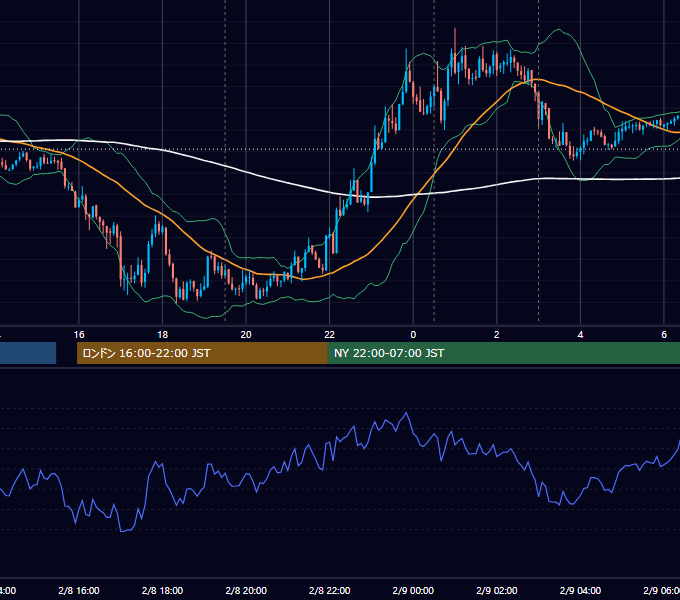The width and height of the screenshot is (680, 600).
Task: Click hour label 22 on upper time axis
Action: click(330, 335)
